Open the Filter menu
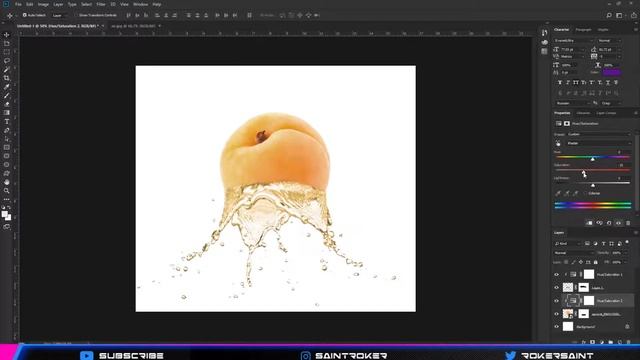The image size is (640, 360). (x=101, y=4)
